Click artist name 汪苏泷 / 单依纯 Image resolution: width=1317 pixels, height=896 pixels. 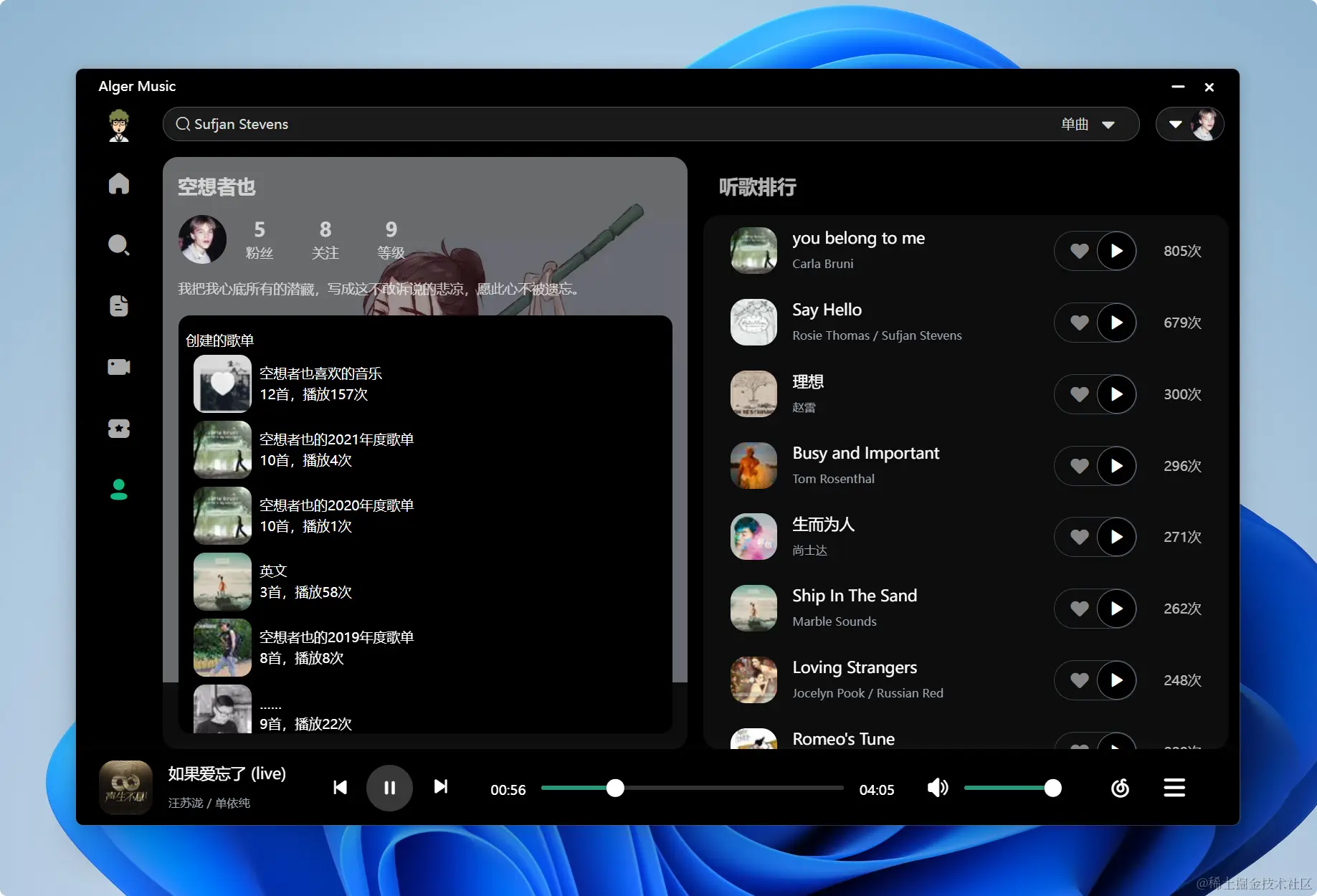[209, 803]
